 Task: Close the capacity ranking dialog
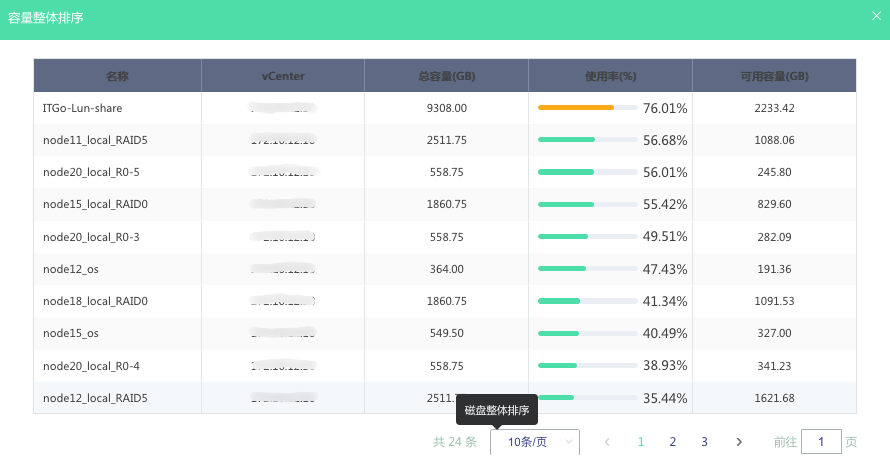[x=876, y=16]
